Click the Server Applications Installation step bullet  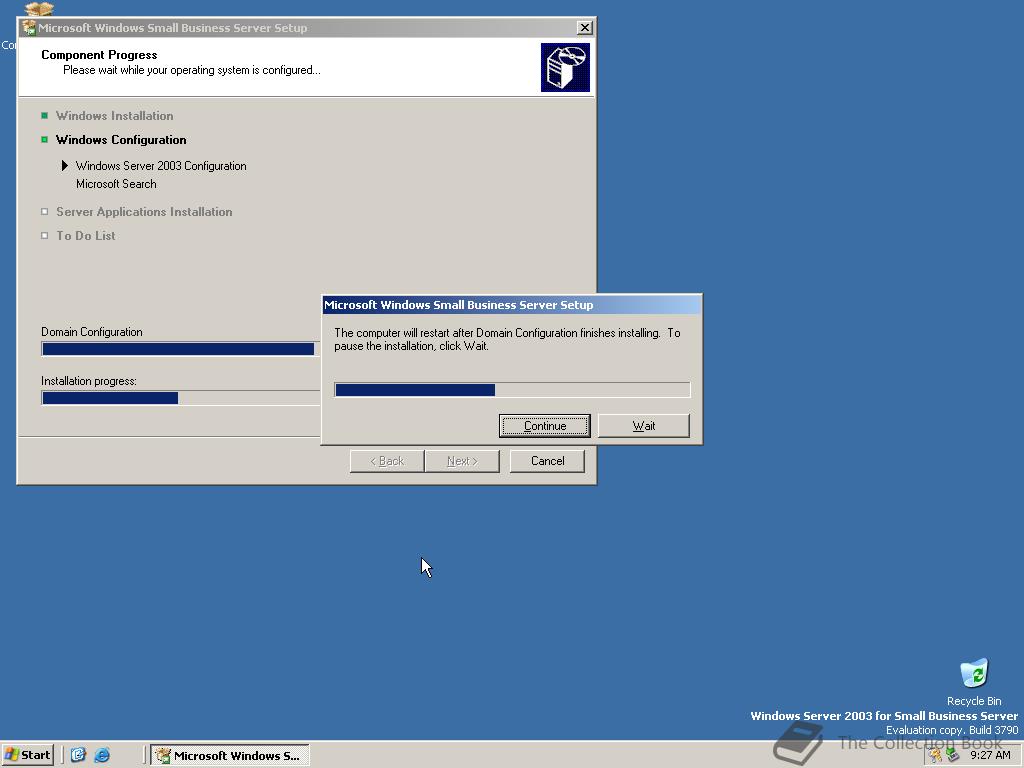44,212
